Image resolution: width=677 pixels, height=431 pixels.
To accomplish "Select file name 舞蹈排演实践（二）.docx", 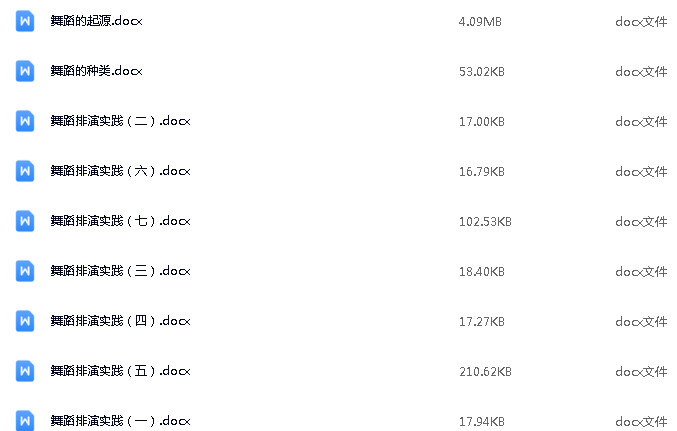I will (x=120, y=121).
